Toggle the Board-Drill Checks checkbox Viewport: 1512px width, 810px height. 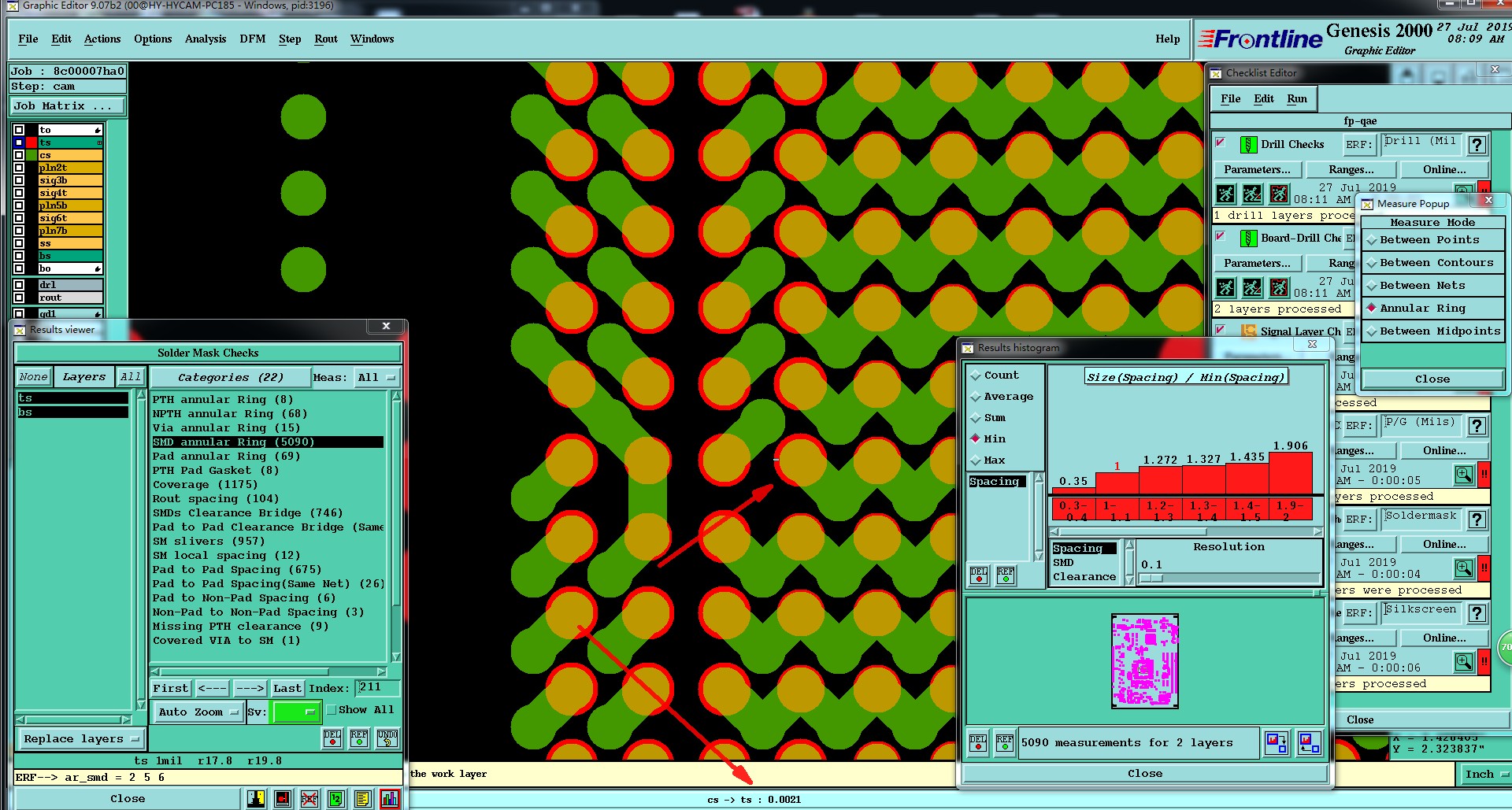point(1221,237)
